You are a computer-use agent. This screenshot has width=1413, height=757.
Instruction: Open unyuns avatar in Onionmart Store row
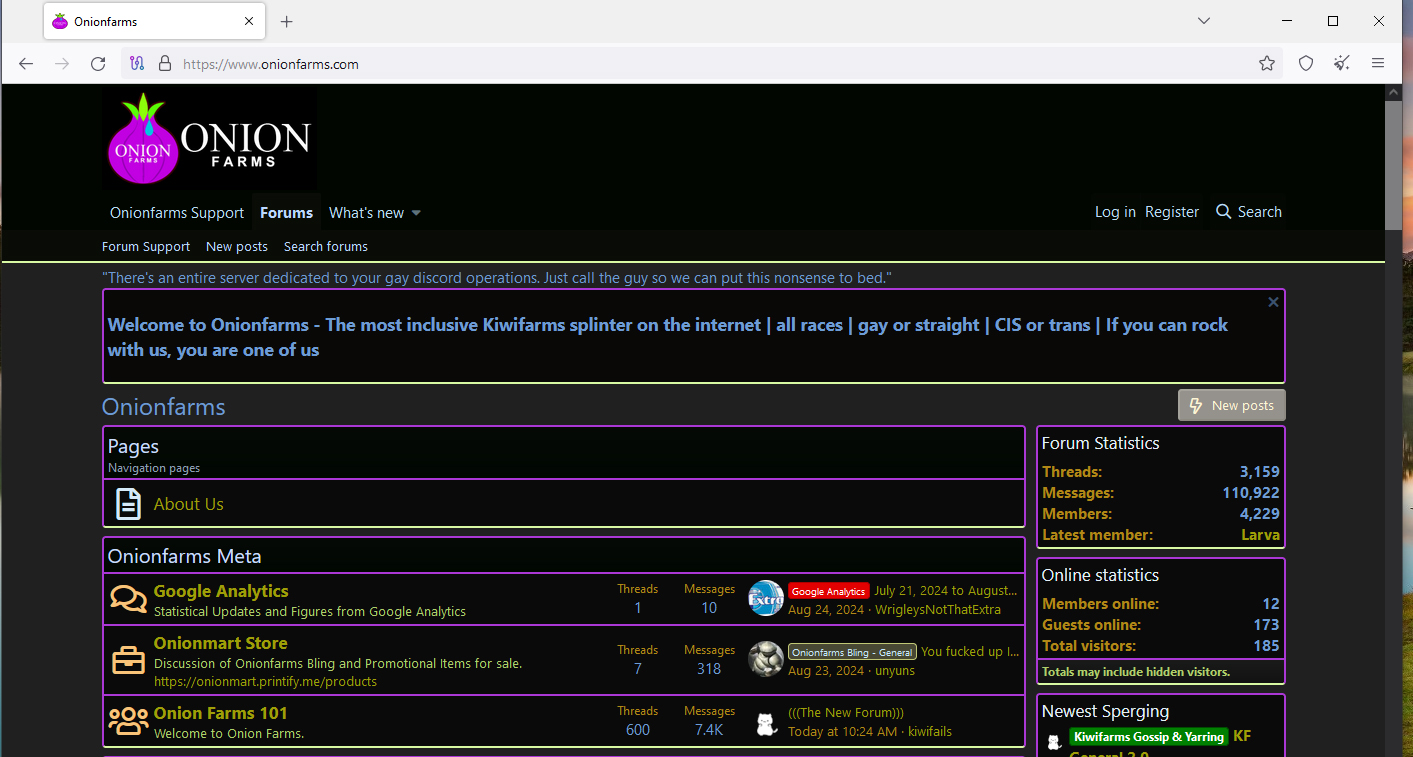(x=766, y=659)
